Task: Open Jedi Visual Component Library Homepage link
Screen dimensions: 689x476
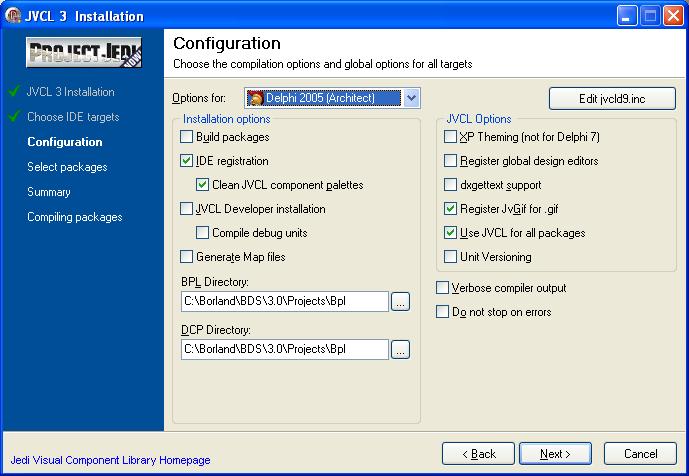Action: click(110, 460)
